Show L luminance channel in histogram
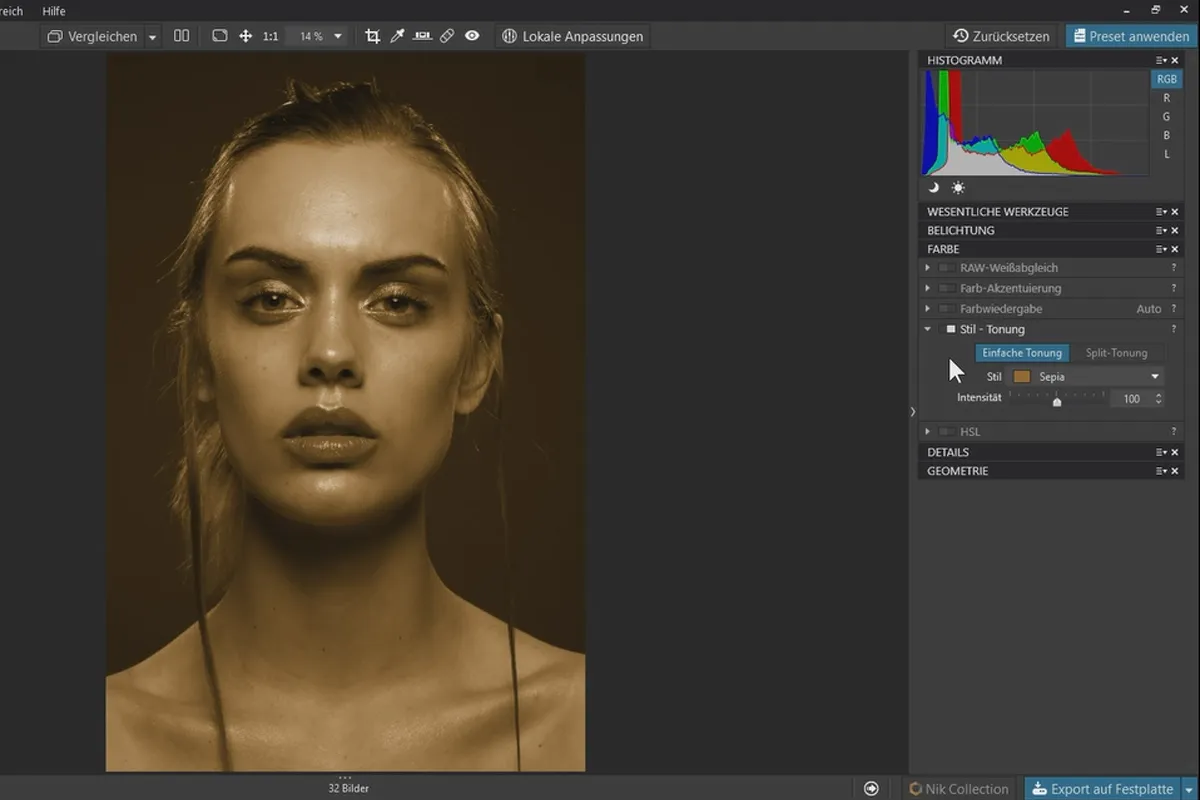 [x=1166, y=154]
